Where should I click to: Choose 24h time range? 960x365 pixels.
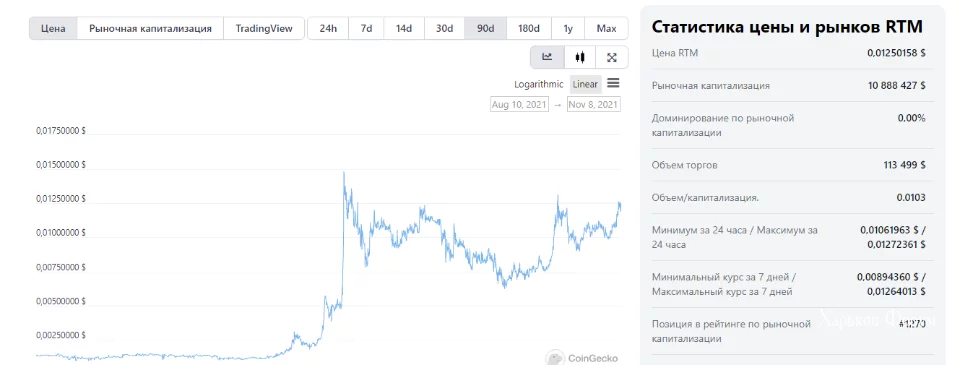click(x=328, y=28)
